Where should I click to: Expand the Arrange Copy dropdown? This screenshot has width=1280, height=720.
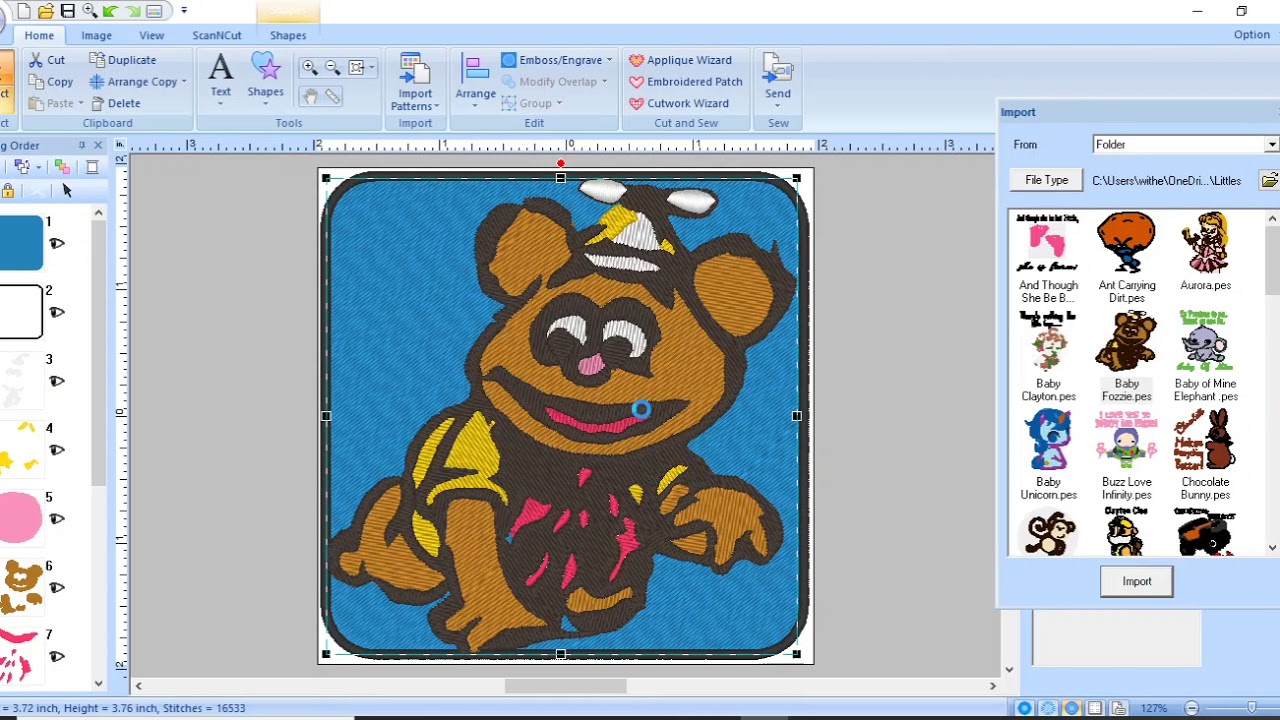click(x=184, y=82)
